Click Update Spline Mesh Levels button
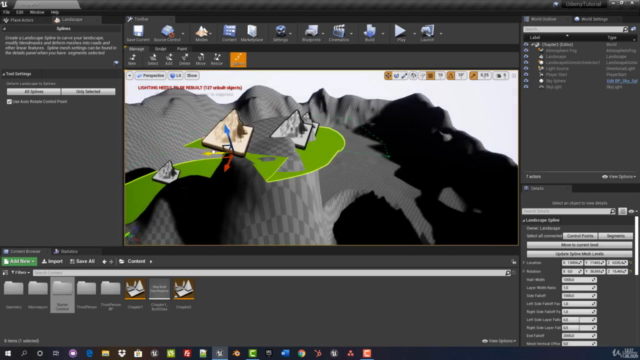Screen dimensions: 640x360 click(580, 254)
